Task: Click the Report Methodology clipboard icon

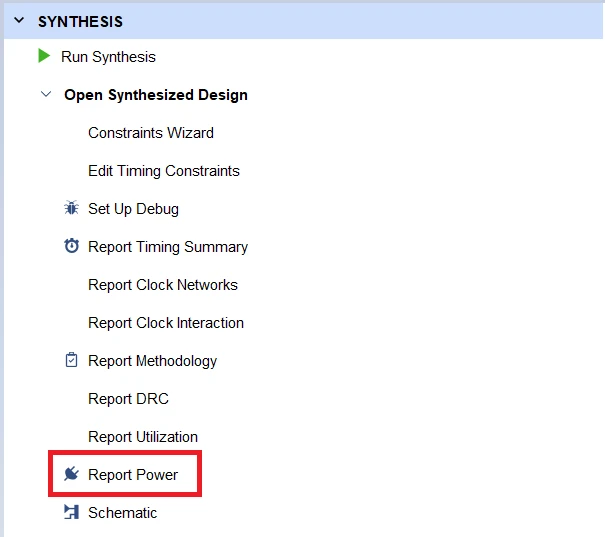Action: pos(71,360)
